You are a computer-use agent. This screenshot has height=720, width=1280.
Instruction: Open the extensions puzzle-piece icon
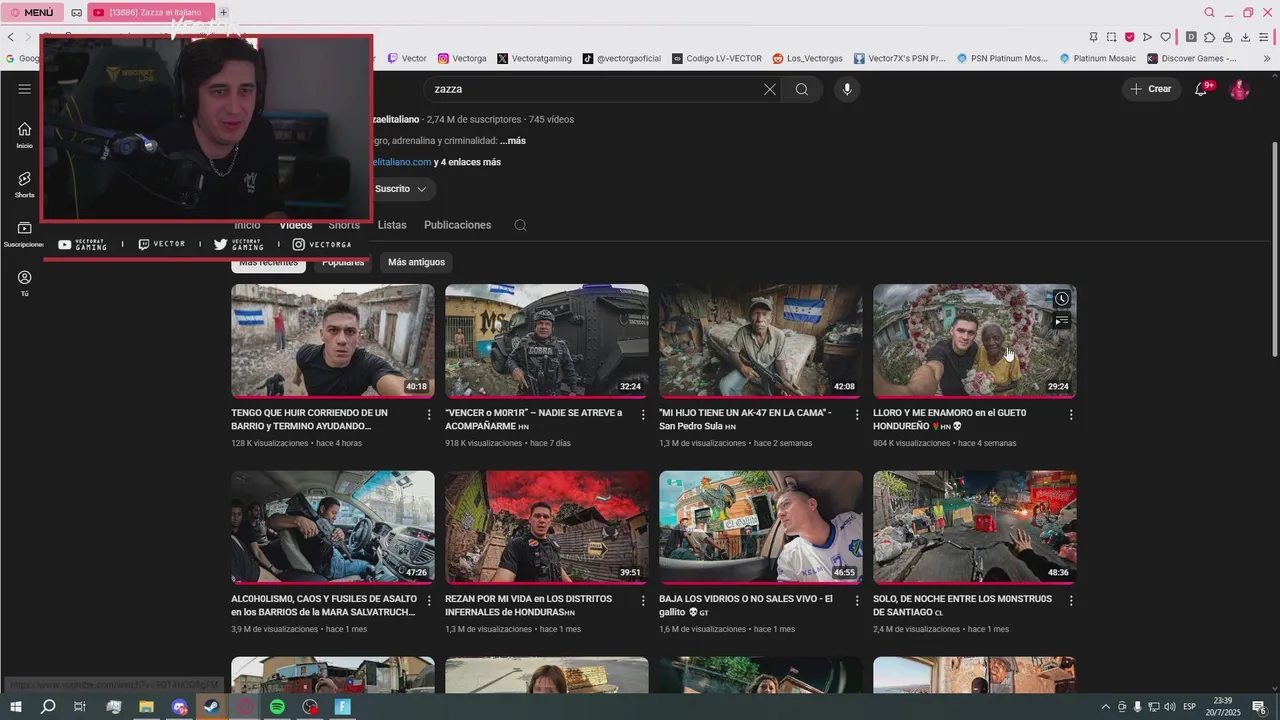pyautogui.click(x=1209, y=37)
